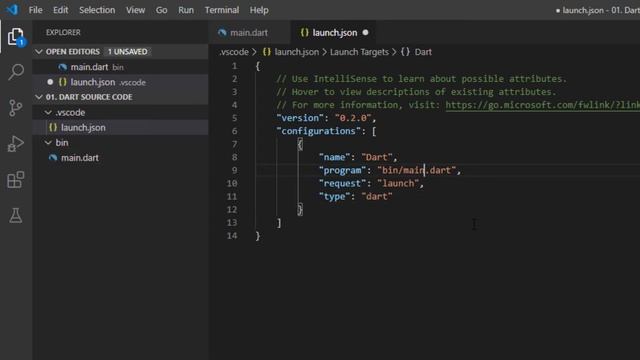The height and width of the screenshot is (360, 640).
Task: Click Dart file icon in Open Editors
Action: [62, 67]
